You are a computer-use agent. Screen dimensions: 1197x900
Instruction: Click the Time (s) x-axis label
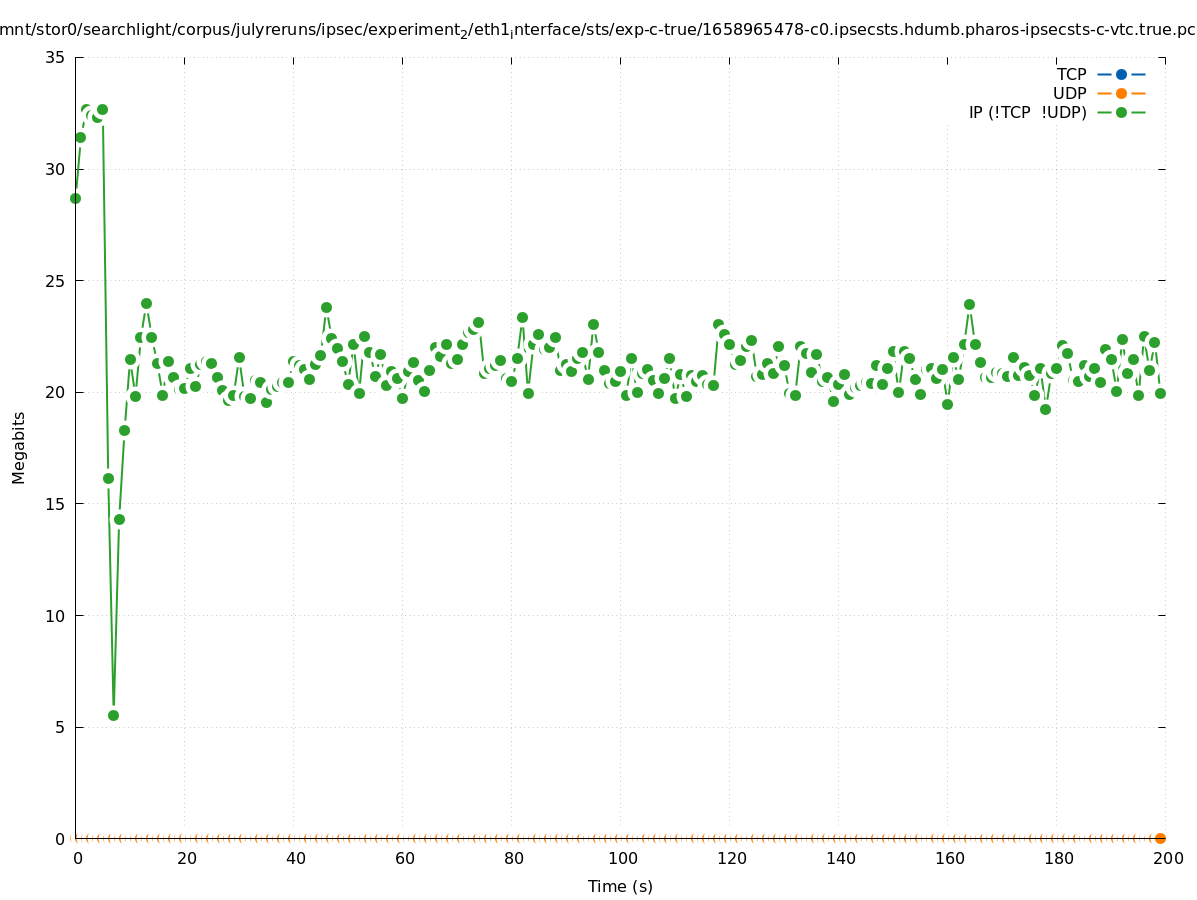click(620, 886)
